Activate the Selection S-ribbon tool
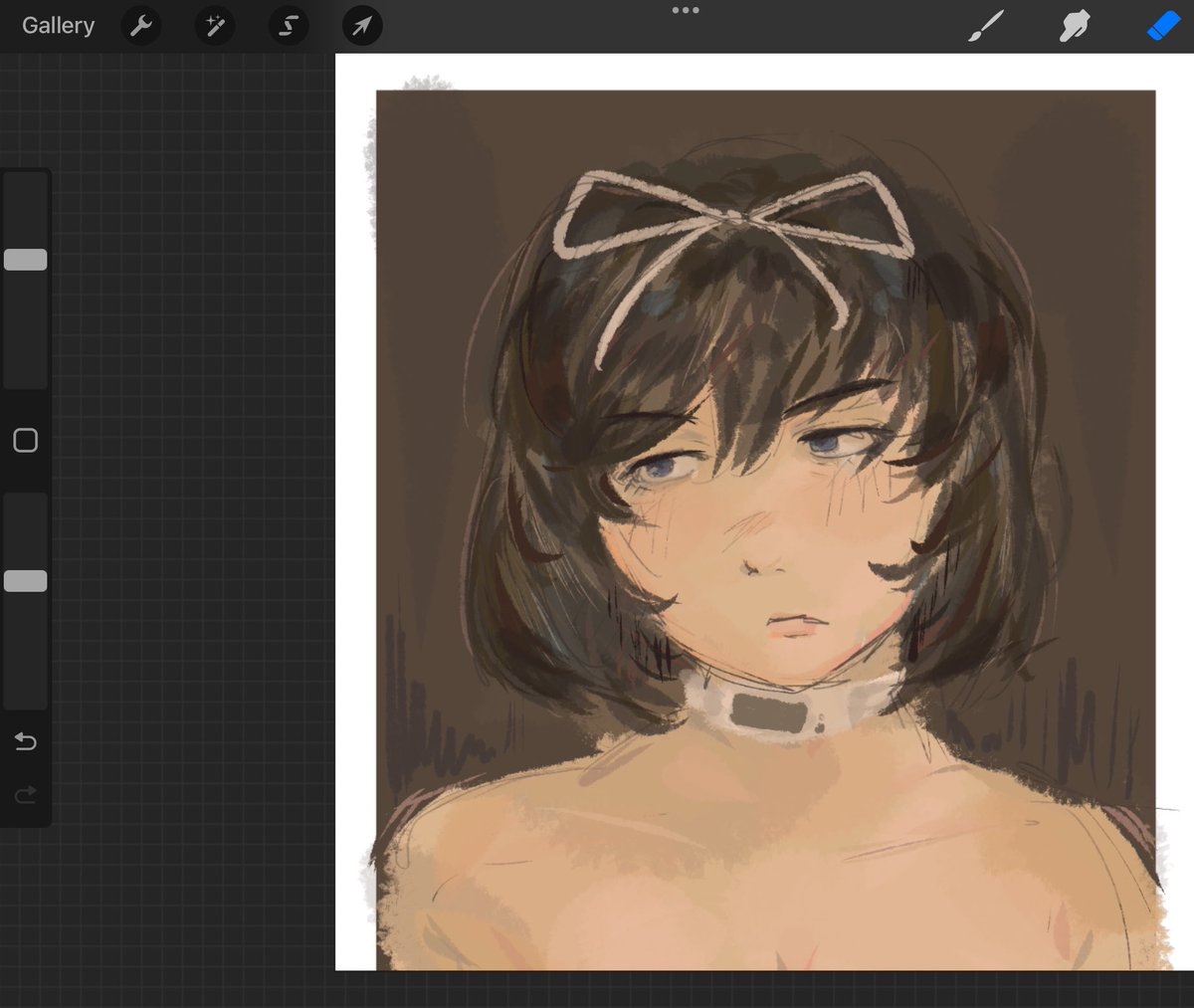1194x1008 pixels. [289, 26]
